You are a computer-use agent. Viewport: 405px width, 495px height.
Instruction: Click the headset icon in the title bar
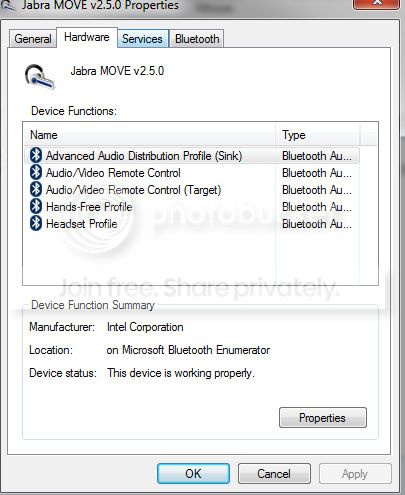coord(7,6)
